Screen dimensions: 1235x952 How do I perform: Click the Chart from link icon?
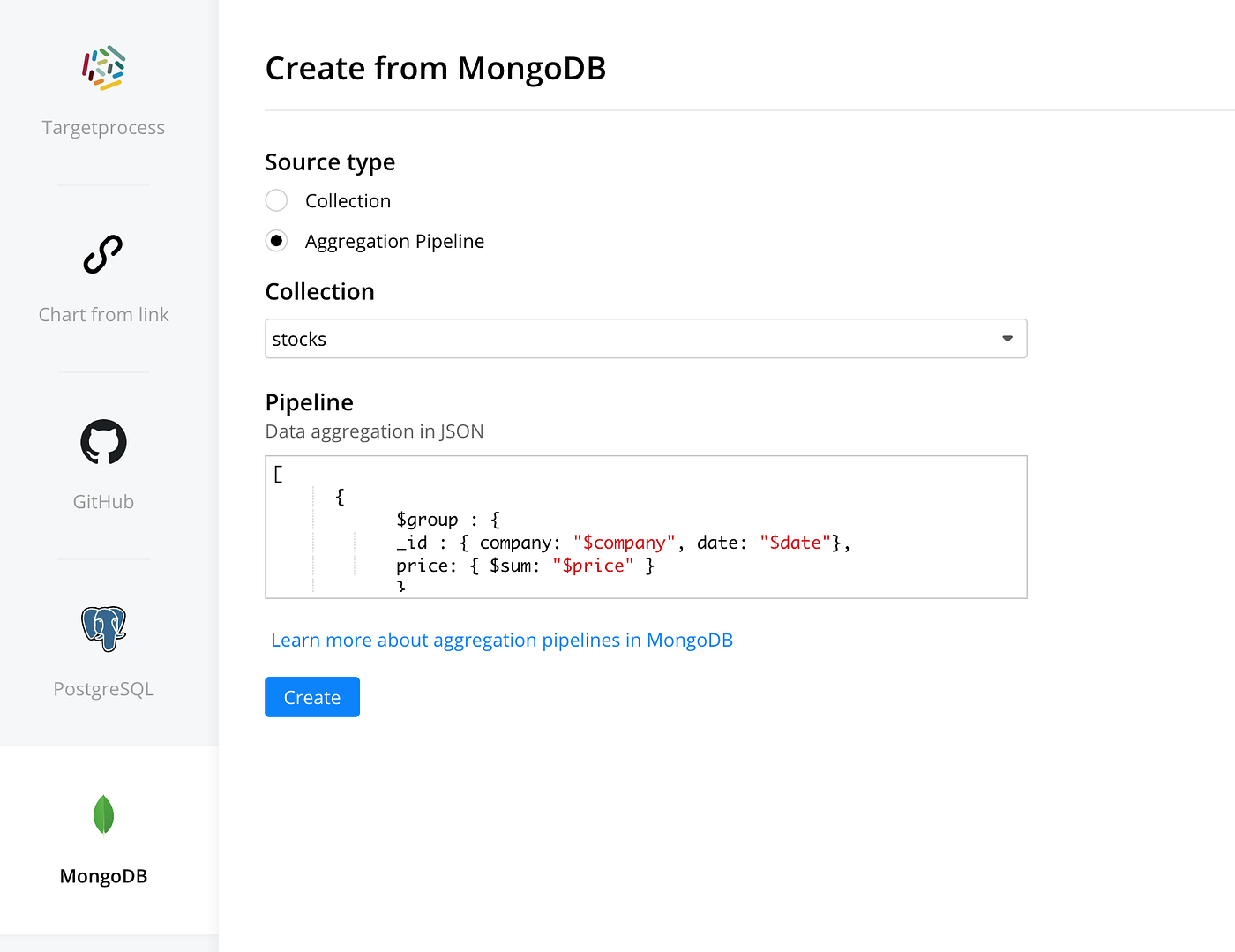pos(103,254)
